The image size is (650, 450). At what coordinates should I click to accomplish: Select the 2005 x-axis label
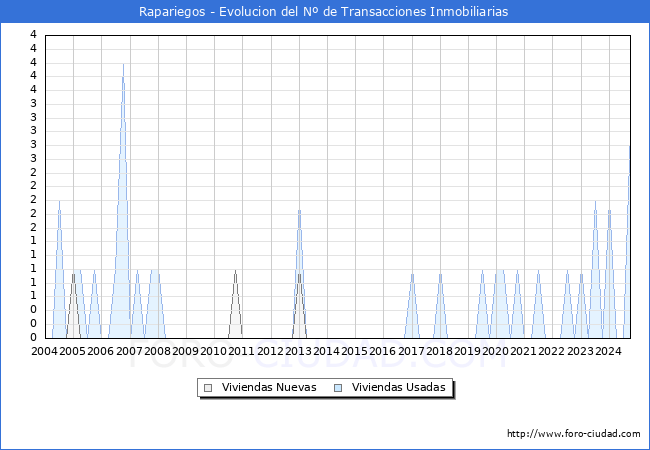tap(73, 351)
